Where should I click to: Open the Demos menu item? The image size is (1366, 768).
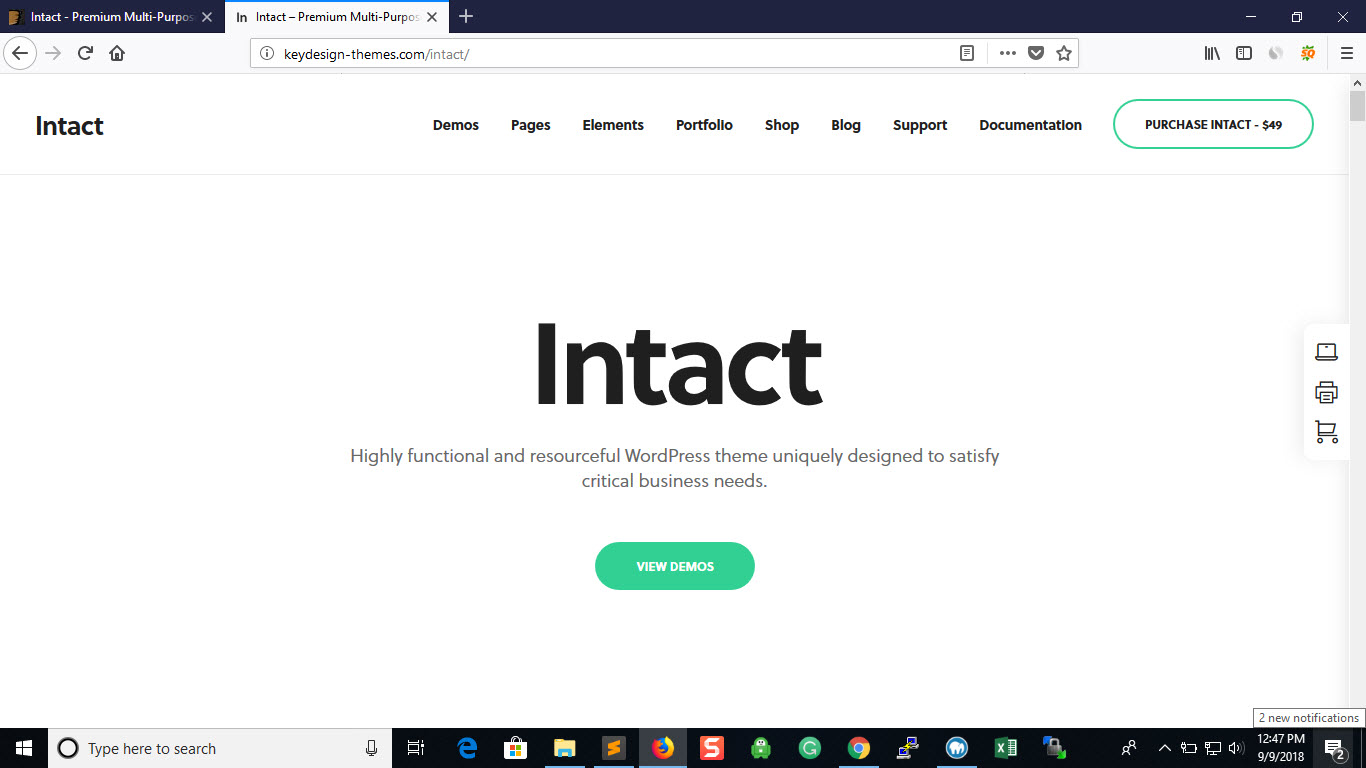pyautogui.click(x=455, y=125)
